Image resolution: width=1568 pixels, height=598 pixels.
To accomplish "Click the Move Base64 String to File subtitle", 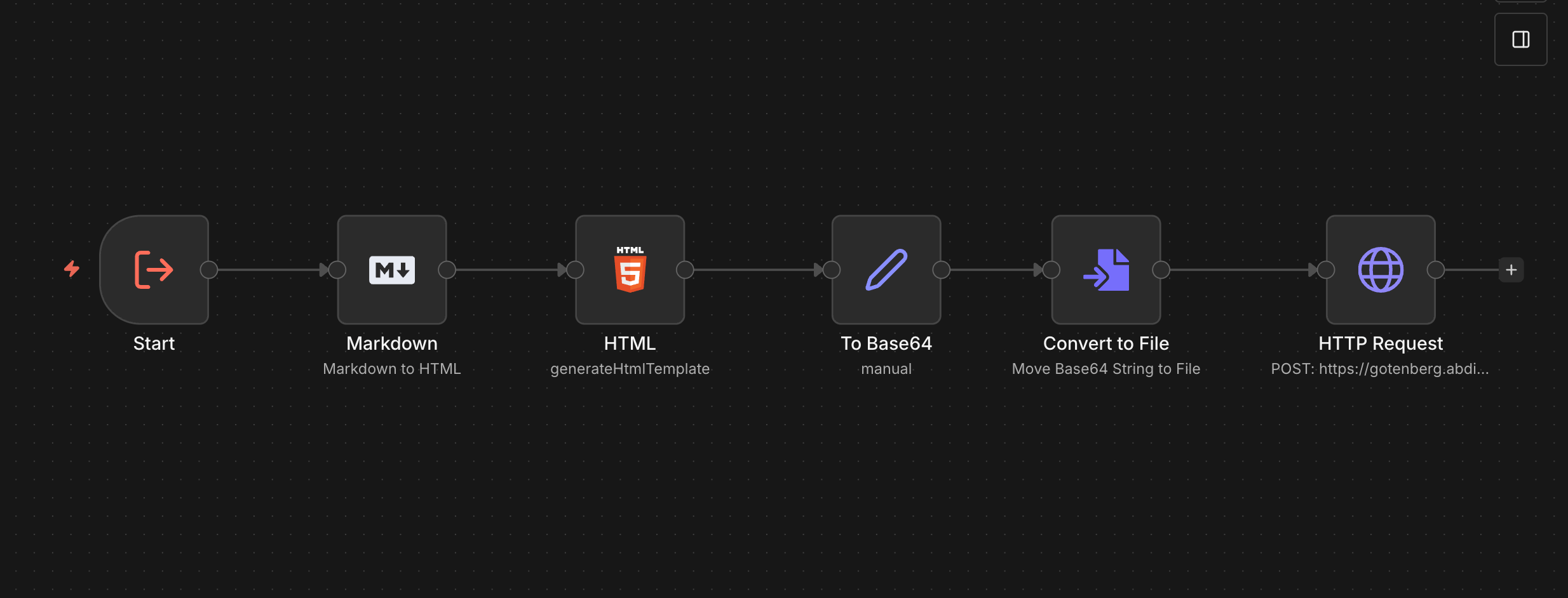I will pyautogui.click(x=1105, y=368).
